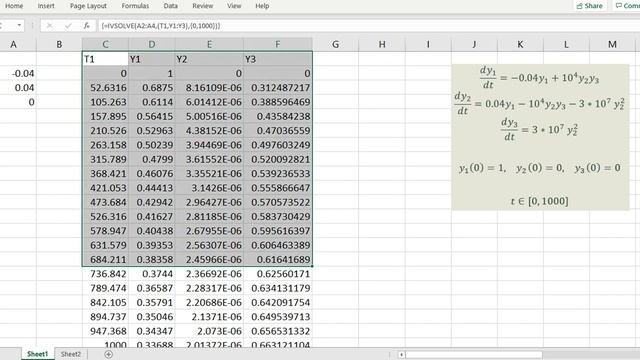Image resolution: width=640 pixels, height=360 pixels.
Task: Select the cell with value 0.41627
Action: 151,216
